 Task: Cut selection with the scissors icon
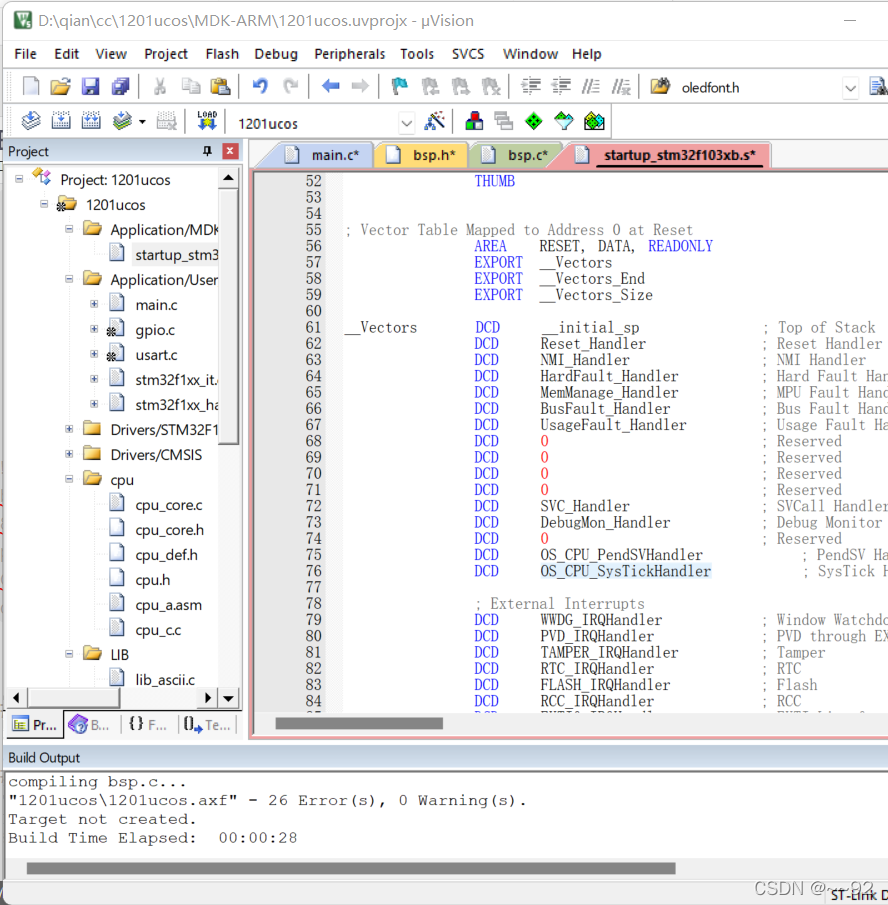click(160, 87)
